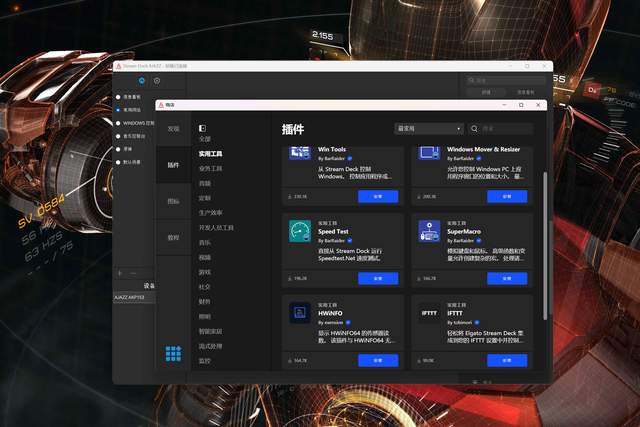Focus the store search input field
Viewport: 640px width, 427px height.
[507, 129]
